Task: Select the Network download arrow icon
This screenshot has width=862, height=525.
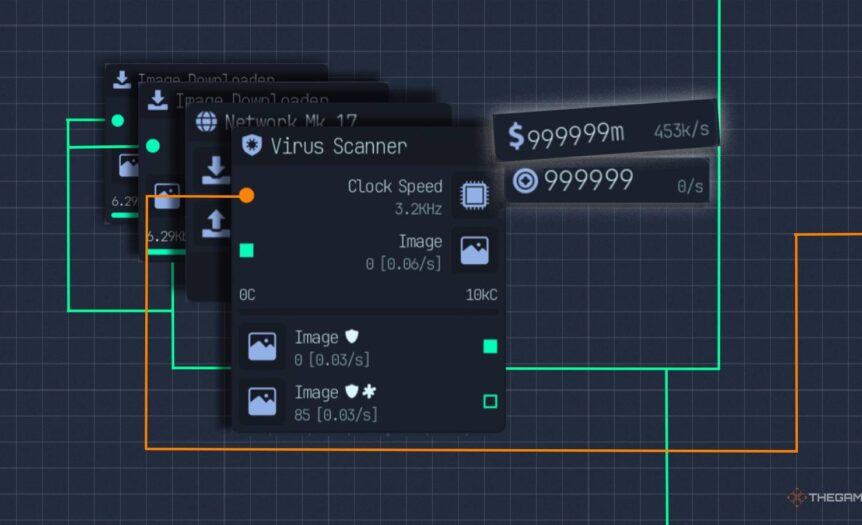Action: pos(216,171)
